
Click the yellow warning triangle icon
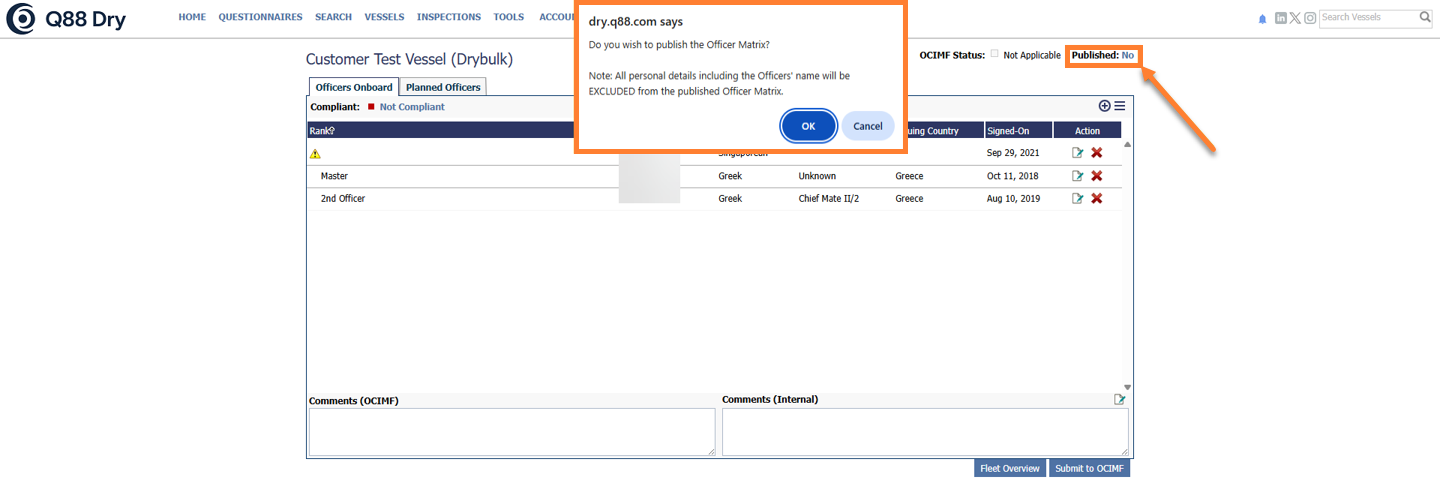pyautogui.click(x=315, y=154)
